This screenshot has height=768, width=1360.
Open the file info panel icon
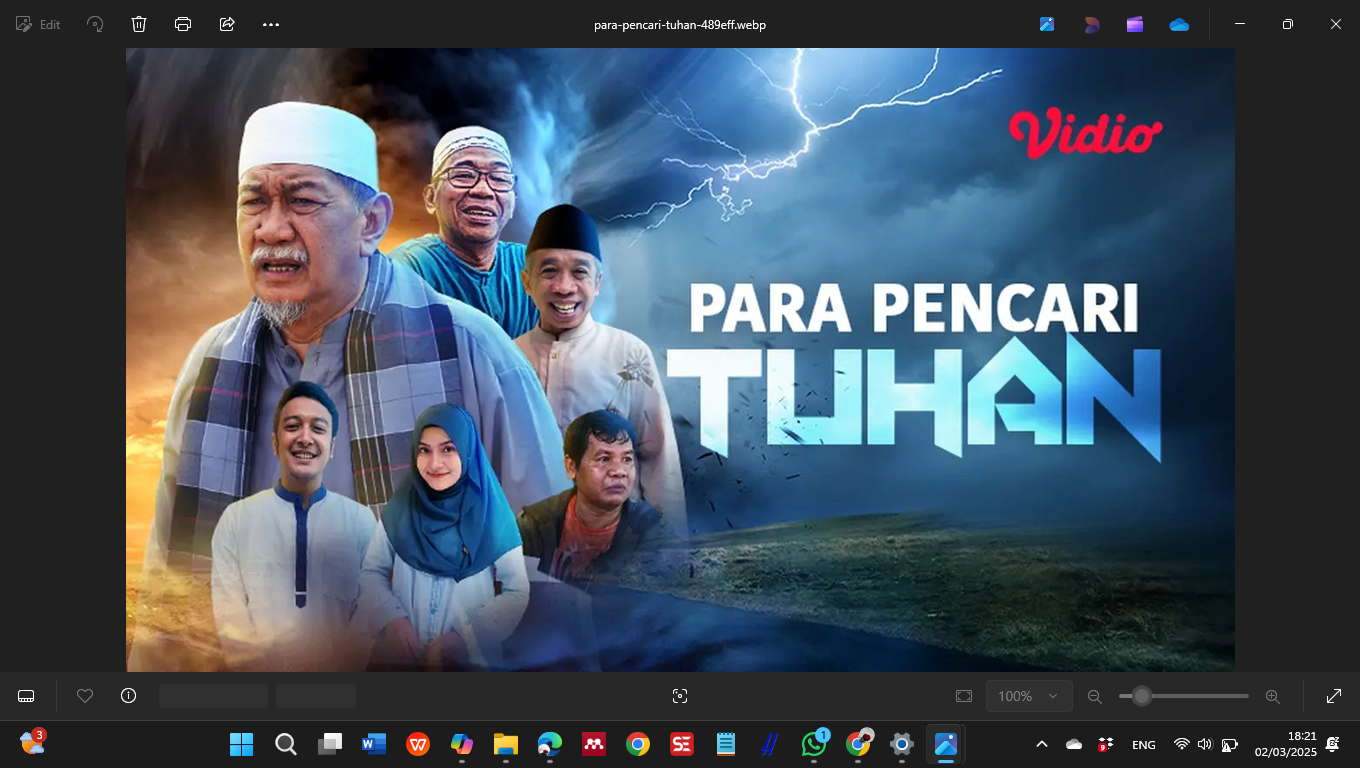point(128,696)
